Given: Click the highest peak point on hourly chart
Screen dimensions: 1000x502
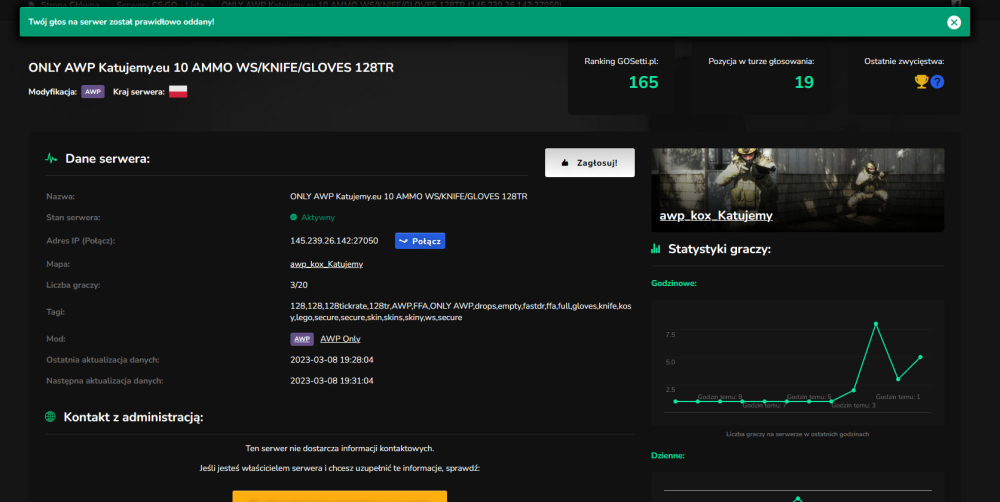Looking at the screenshot, I should point(876,324).
